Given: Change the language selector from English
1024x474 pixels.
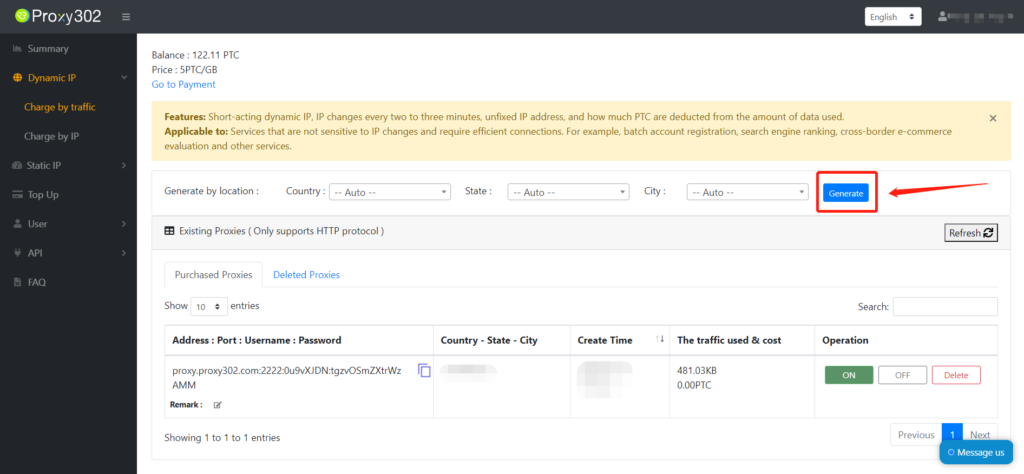Looking at the screenshot, I should (x=893, y=17).
